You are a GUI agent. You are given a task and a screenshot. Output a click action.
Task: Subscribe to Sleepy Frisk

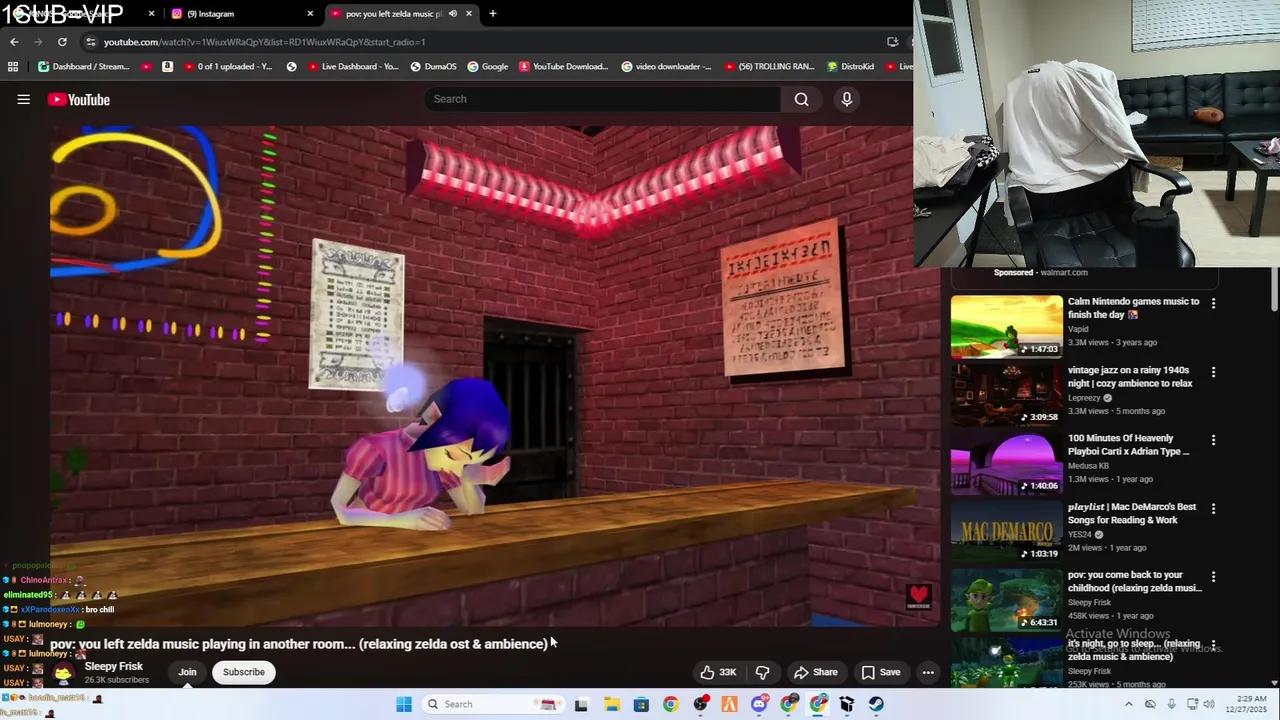tap(243, 672)
